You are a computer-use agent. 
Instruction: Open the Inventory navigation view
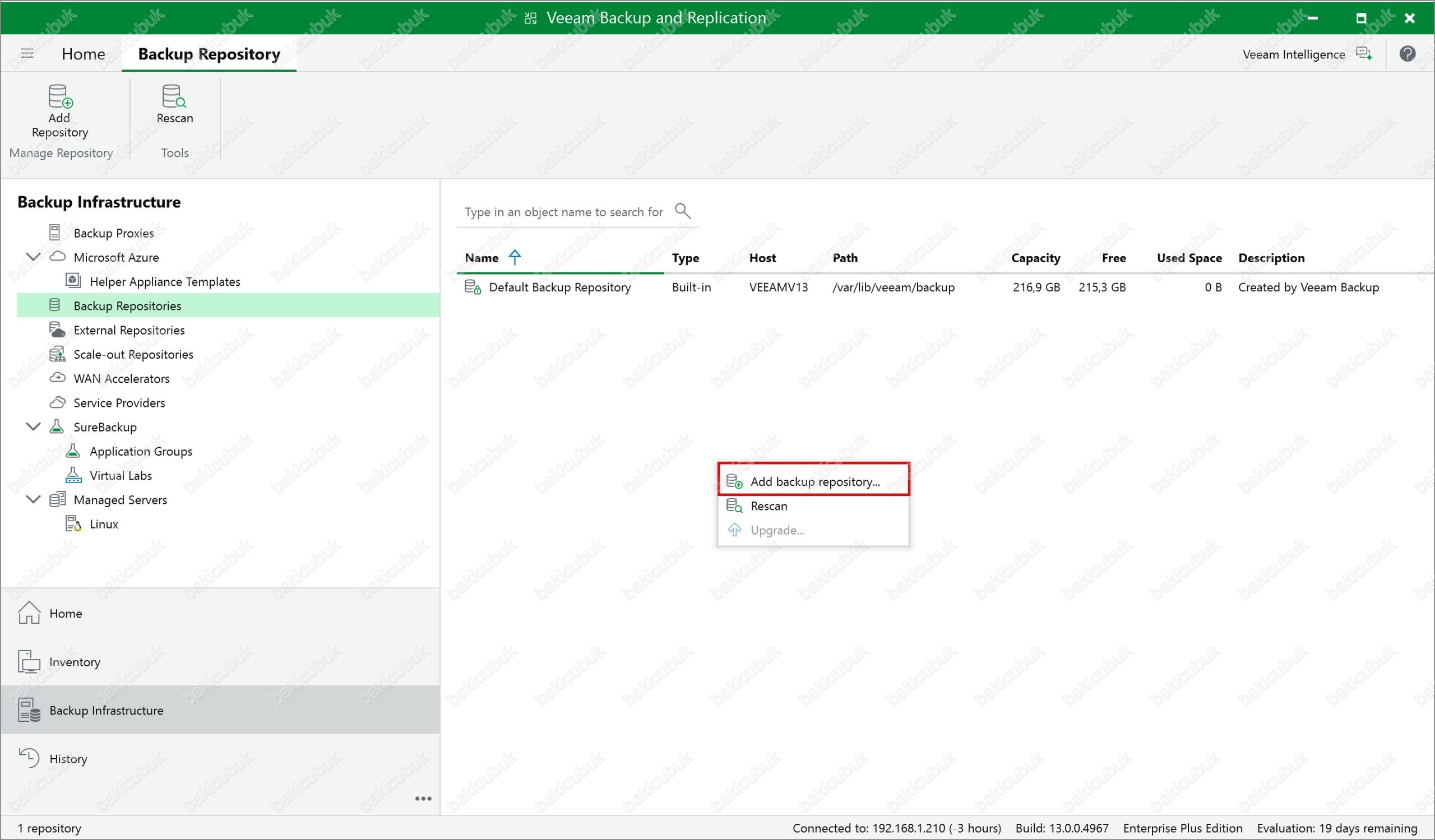point(75,661)
